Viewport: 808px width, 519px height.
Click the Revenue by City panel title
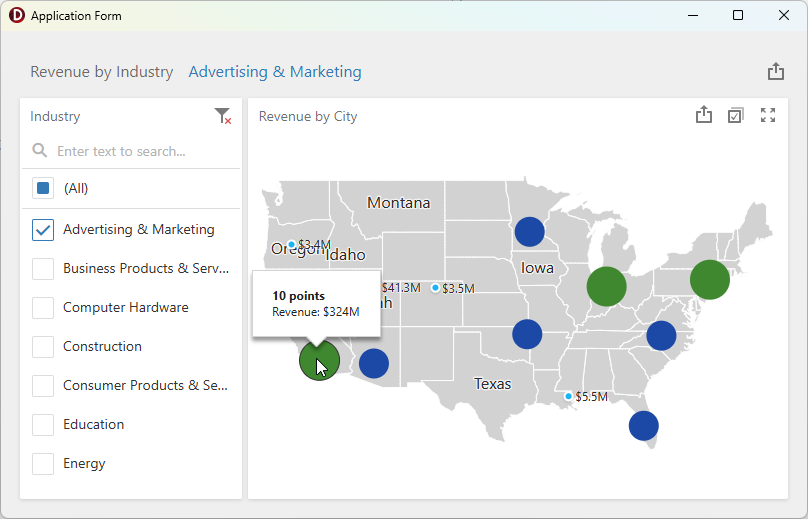click(308, 116)
